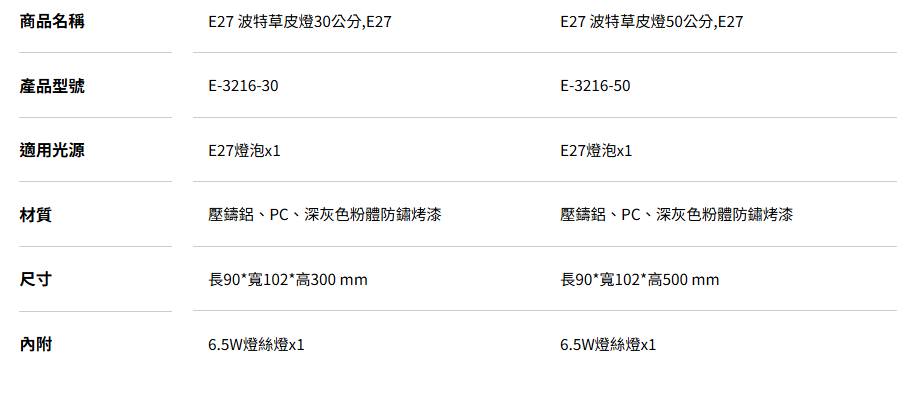913x409 pixels.
Task: Click the 尺寸 row label
Action: [36, 280]
